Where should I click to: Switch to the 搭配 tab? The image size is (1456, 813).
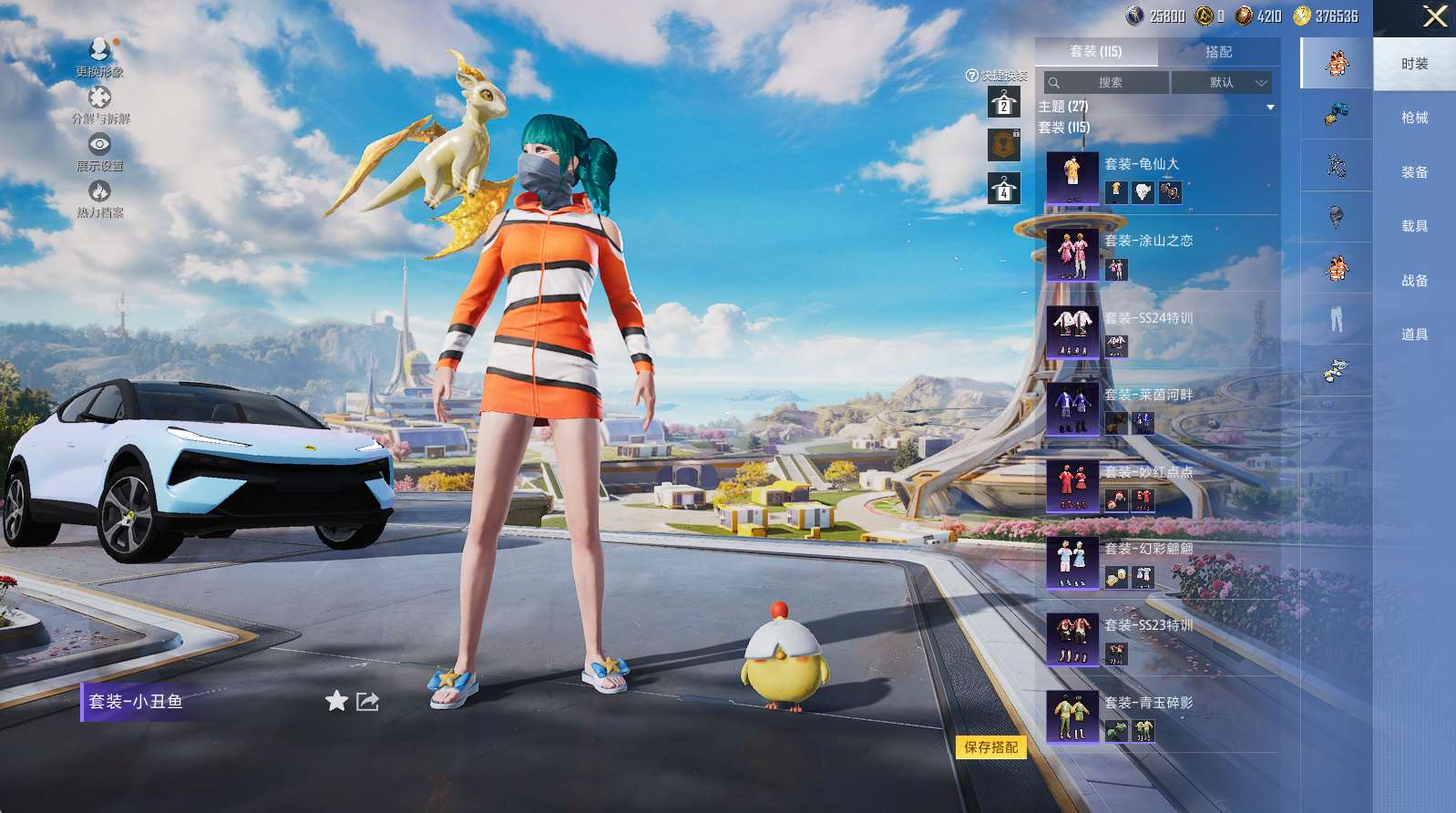[1218, 52]
